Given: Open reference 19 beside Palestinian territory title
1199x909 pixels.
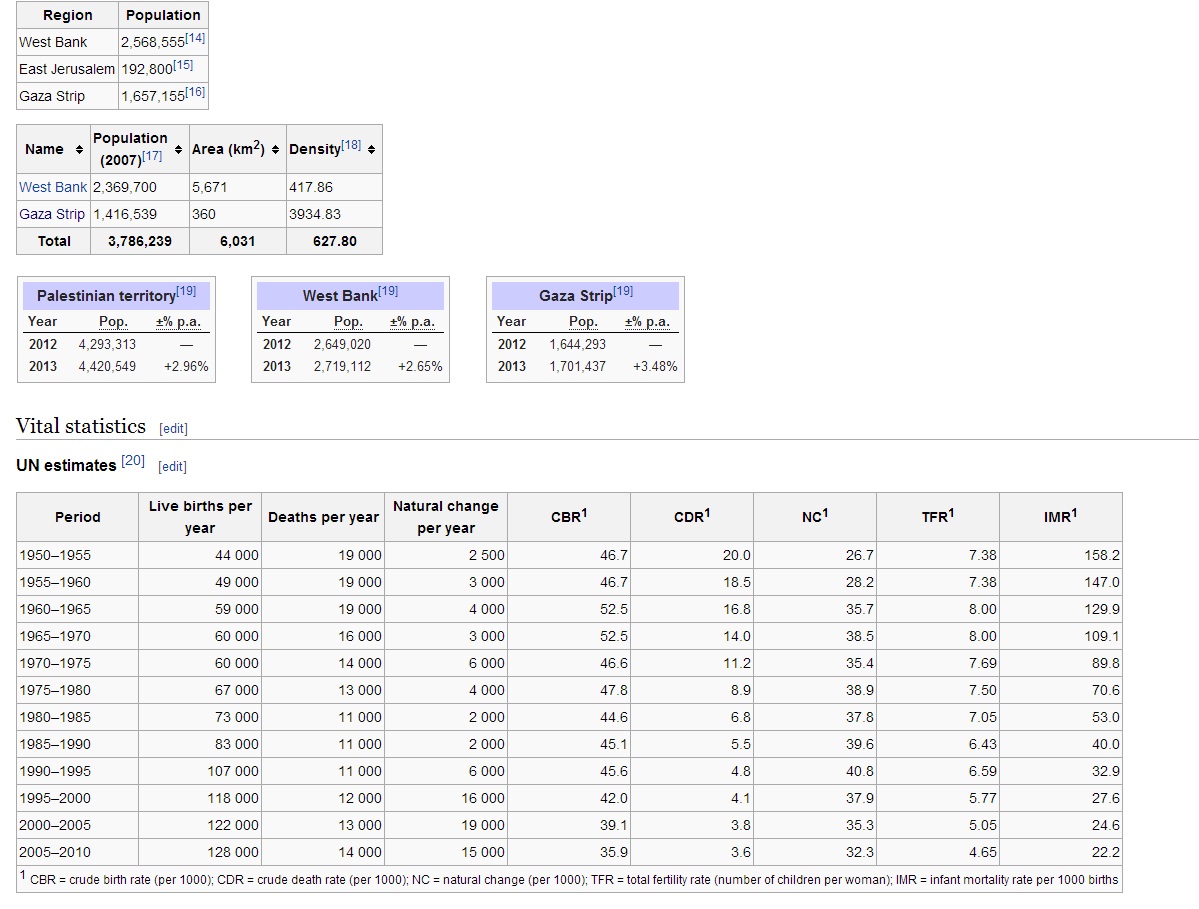Looking at the screenshot, I should [186, 291].
